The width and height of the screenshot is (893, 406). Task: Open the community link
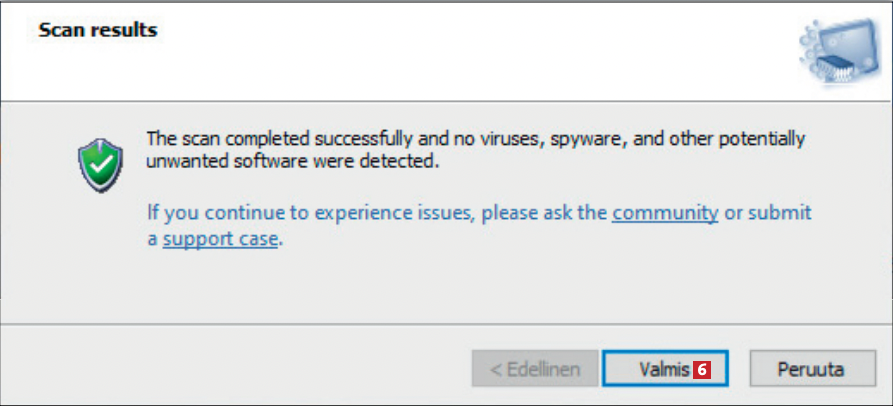665,212
